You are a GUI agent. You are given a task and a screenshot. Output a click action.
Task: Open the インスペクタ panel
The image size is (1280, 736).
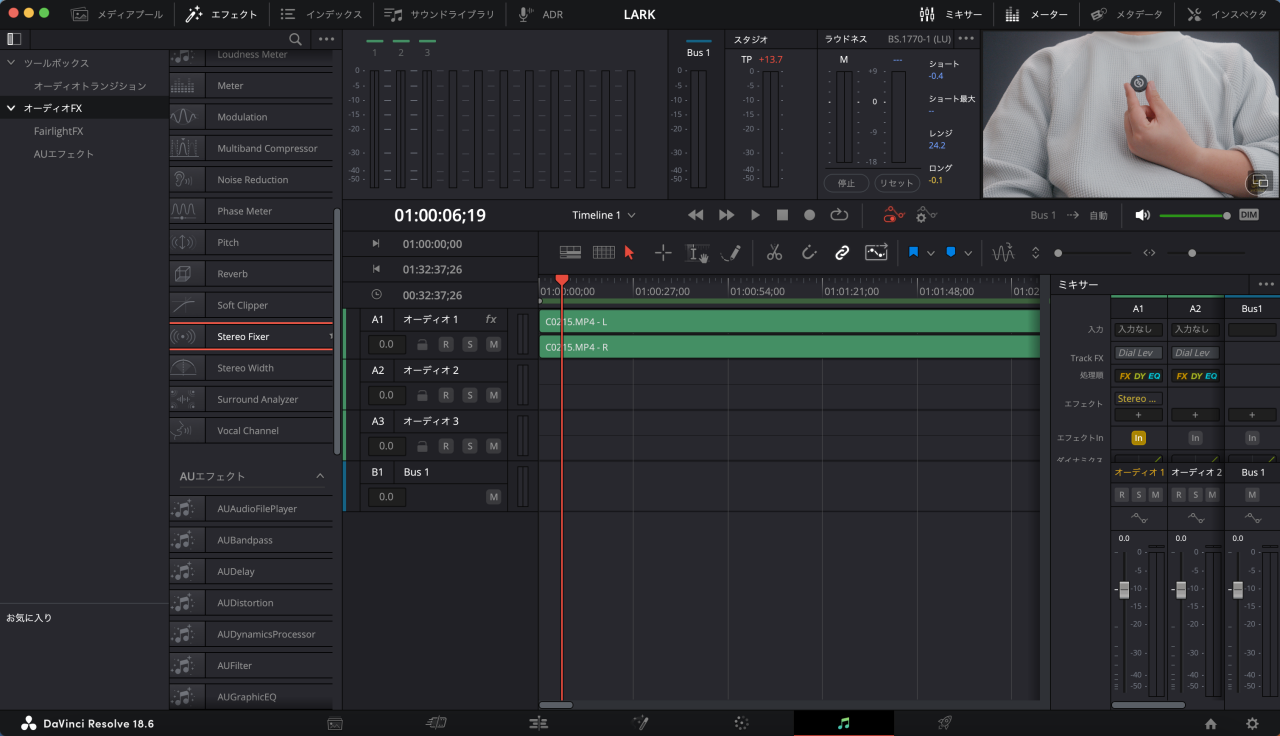pyautogui.click(x=1229, y=15)
